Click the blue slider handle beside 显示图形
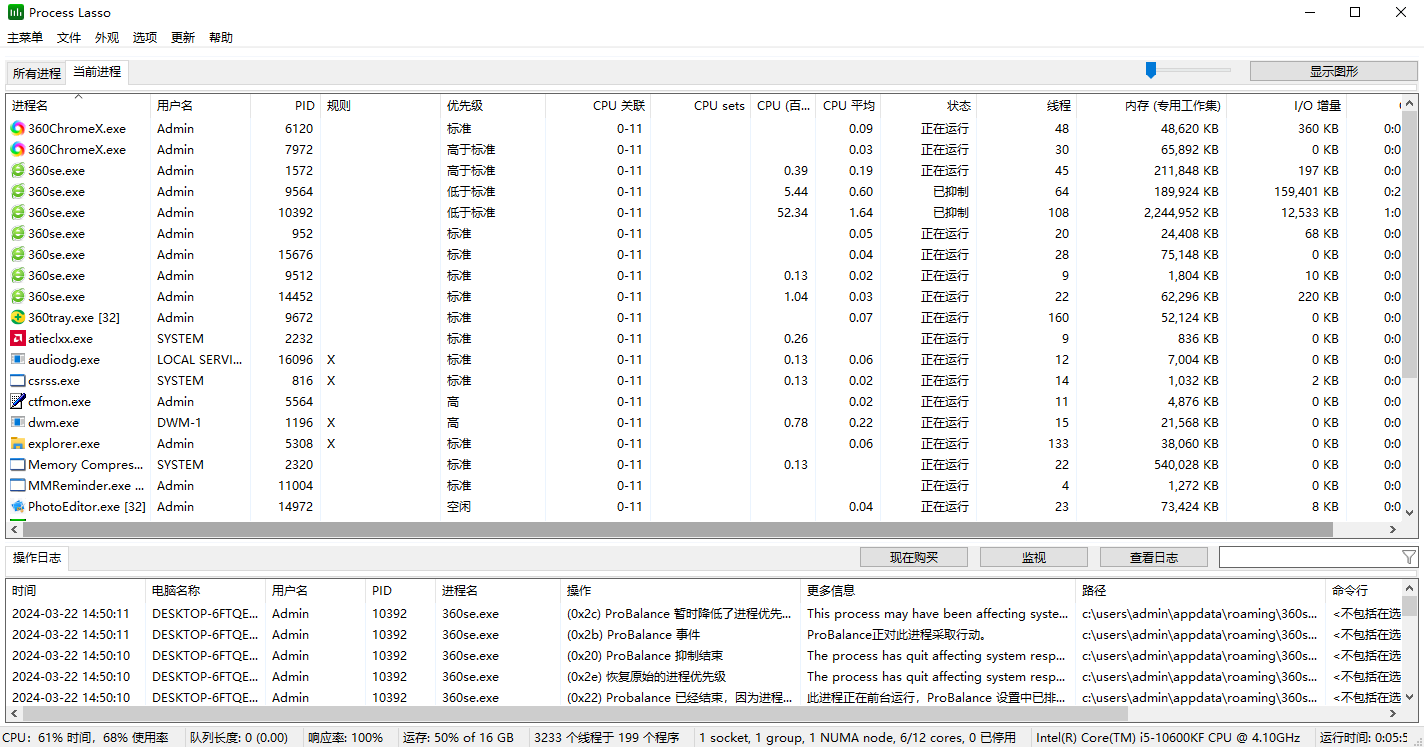This screenshot has width=1424, height=747. 1151,70
